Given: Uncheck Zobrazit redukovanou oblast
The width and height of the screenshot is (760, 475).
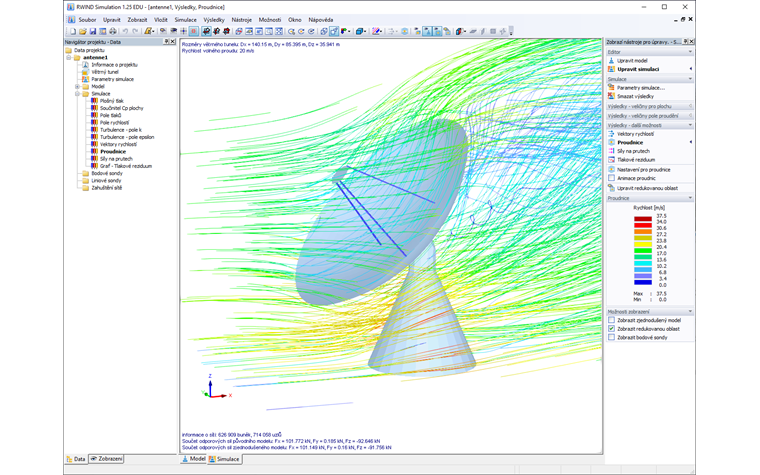Looking at the screenshot, I should coord(611,329).
